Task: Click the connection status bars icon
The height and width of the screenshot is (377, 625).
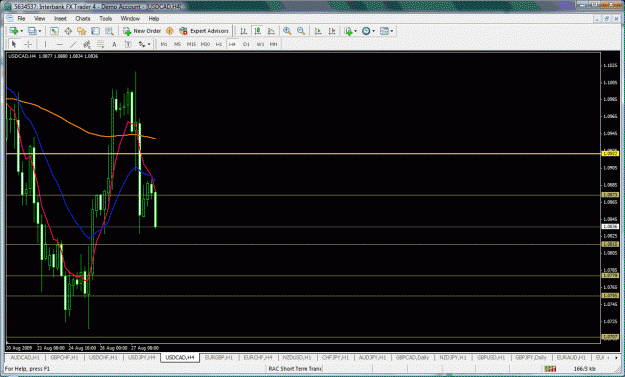Action: (x=550, y=369)
